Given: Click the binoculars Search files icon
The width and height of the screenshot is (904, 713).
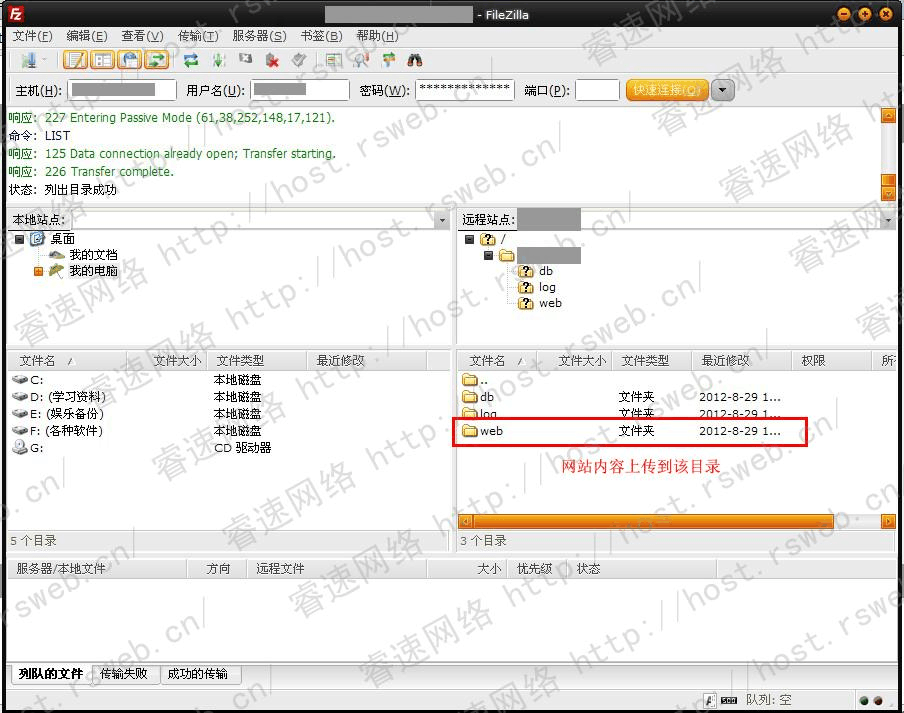Looking at the screenshot, I should pos(415,60).
